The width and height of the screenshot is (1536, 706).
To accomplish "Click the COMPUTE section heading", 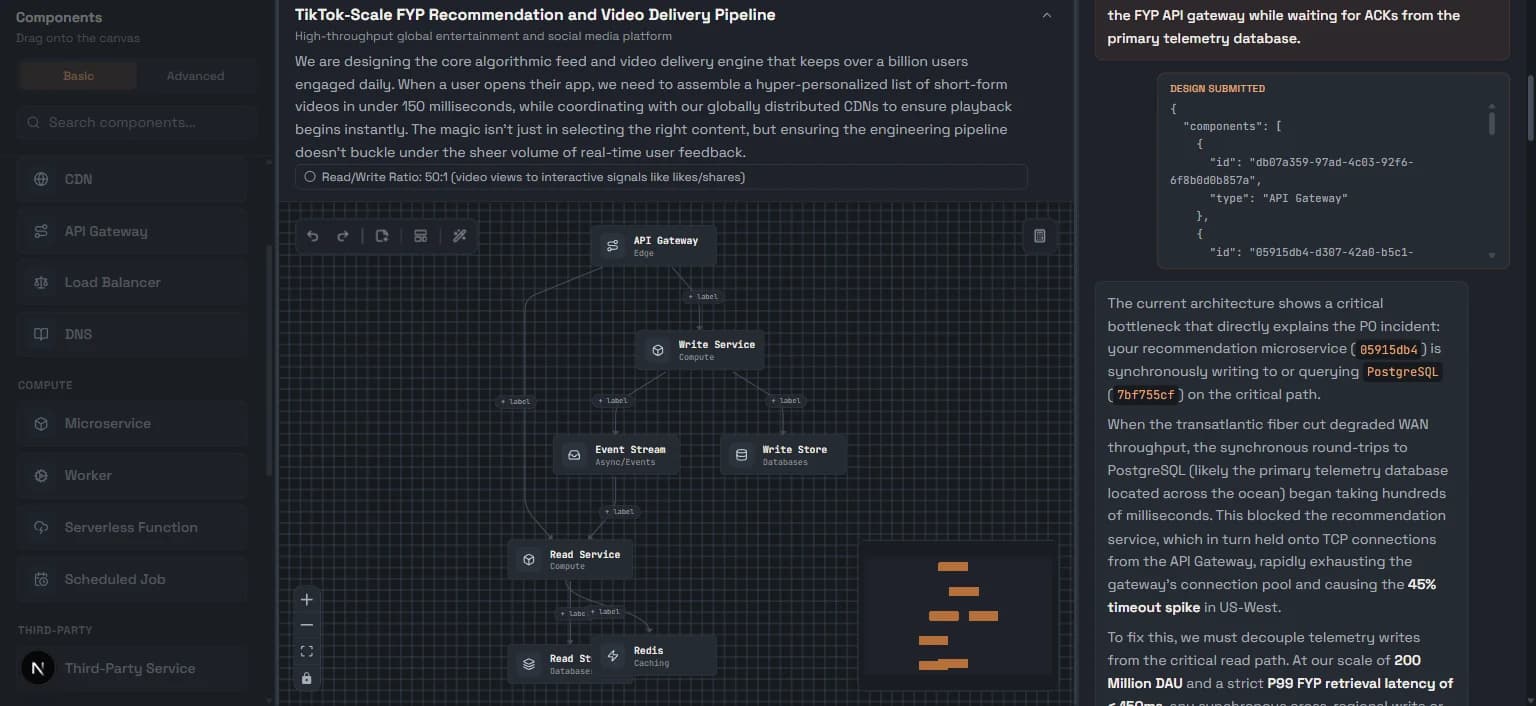I will tap(45, 385).
